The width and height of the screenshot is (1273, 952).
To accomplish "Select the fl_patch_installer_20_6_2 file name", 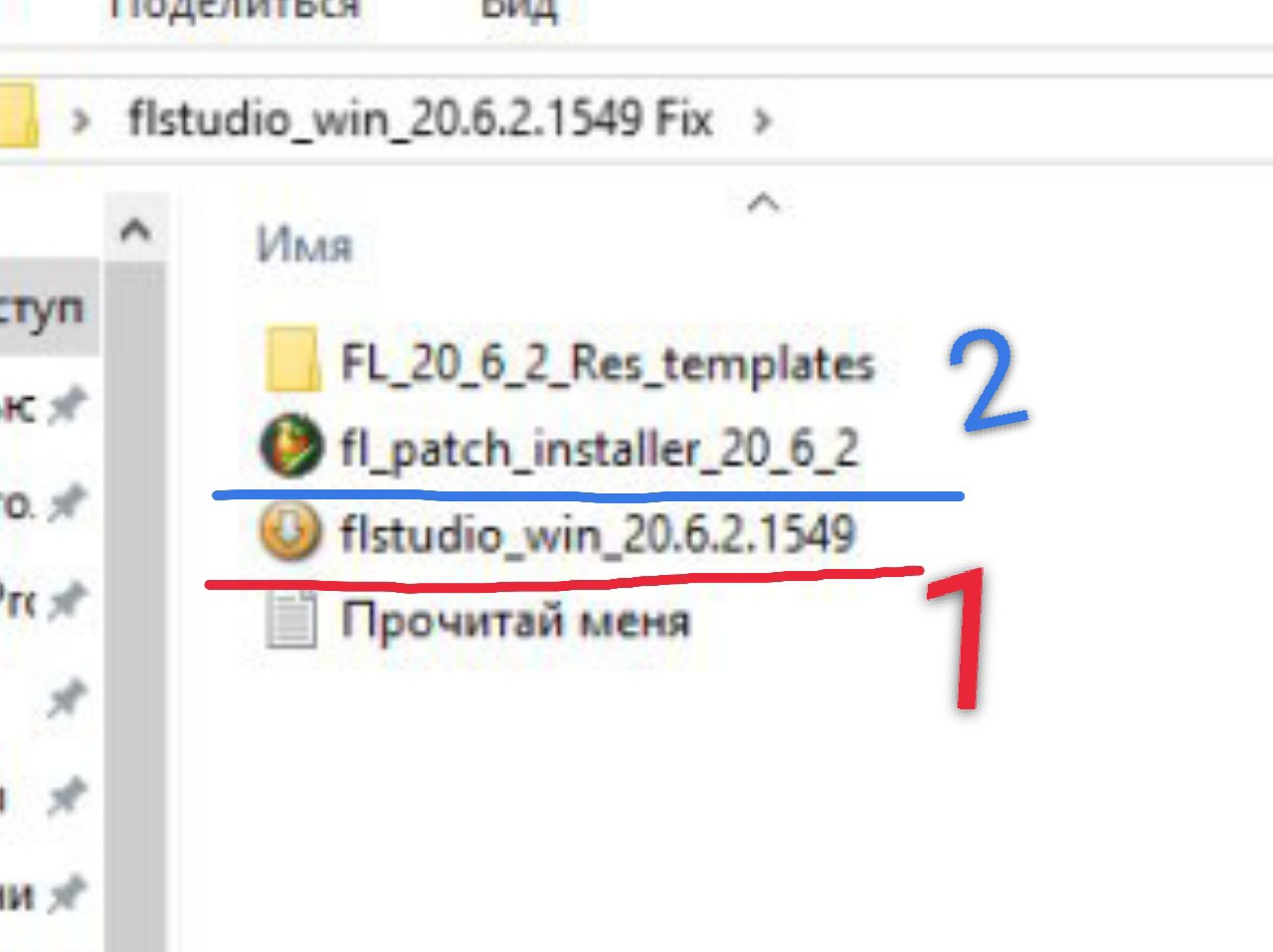I will [x=600, y=450].
